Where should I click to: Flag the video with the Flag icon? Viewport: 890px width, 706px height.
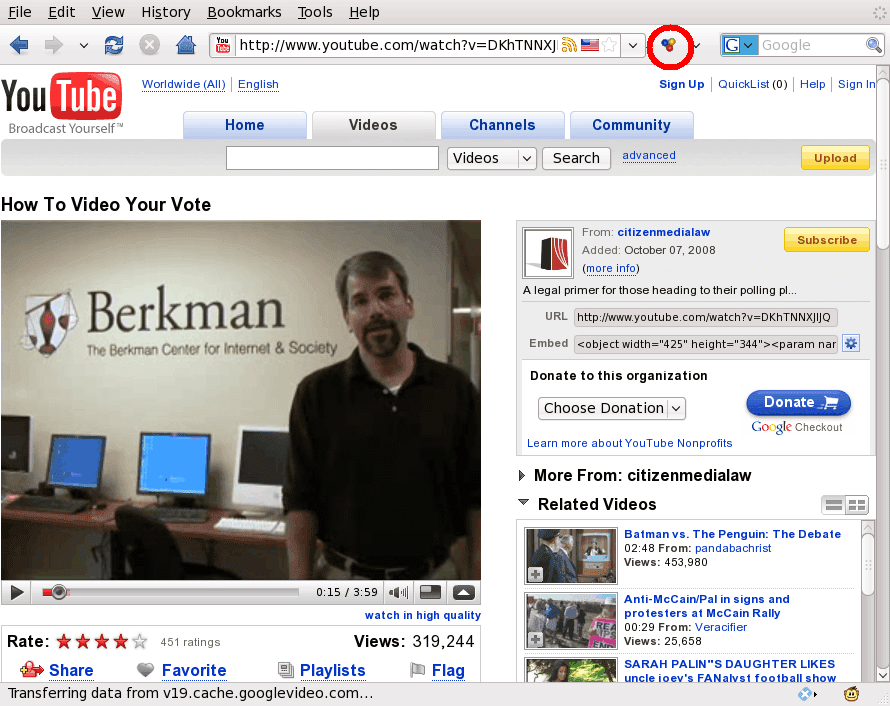click(x=417, y=670)
